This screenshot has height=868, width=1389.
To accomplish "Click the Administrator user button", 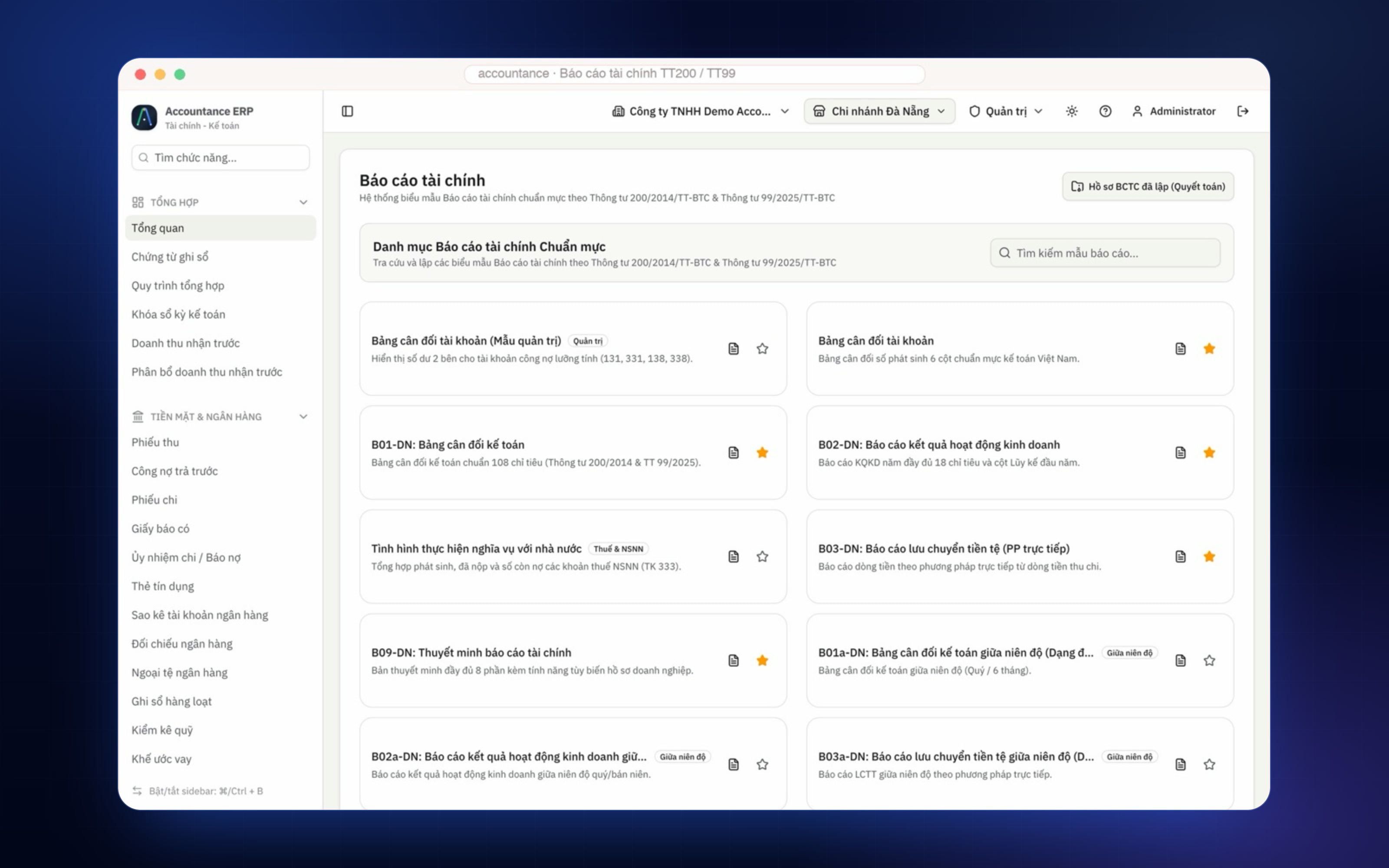I will pos(1173,111).
